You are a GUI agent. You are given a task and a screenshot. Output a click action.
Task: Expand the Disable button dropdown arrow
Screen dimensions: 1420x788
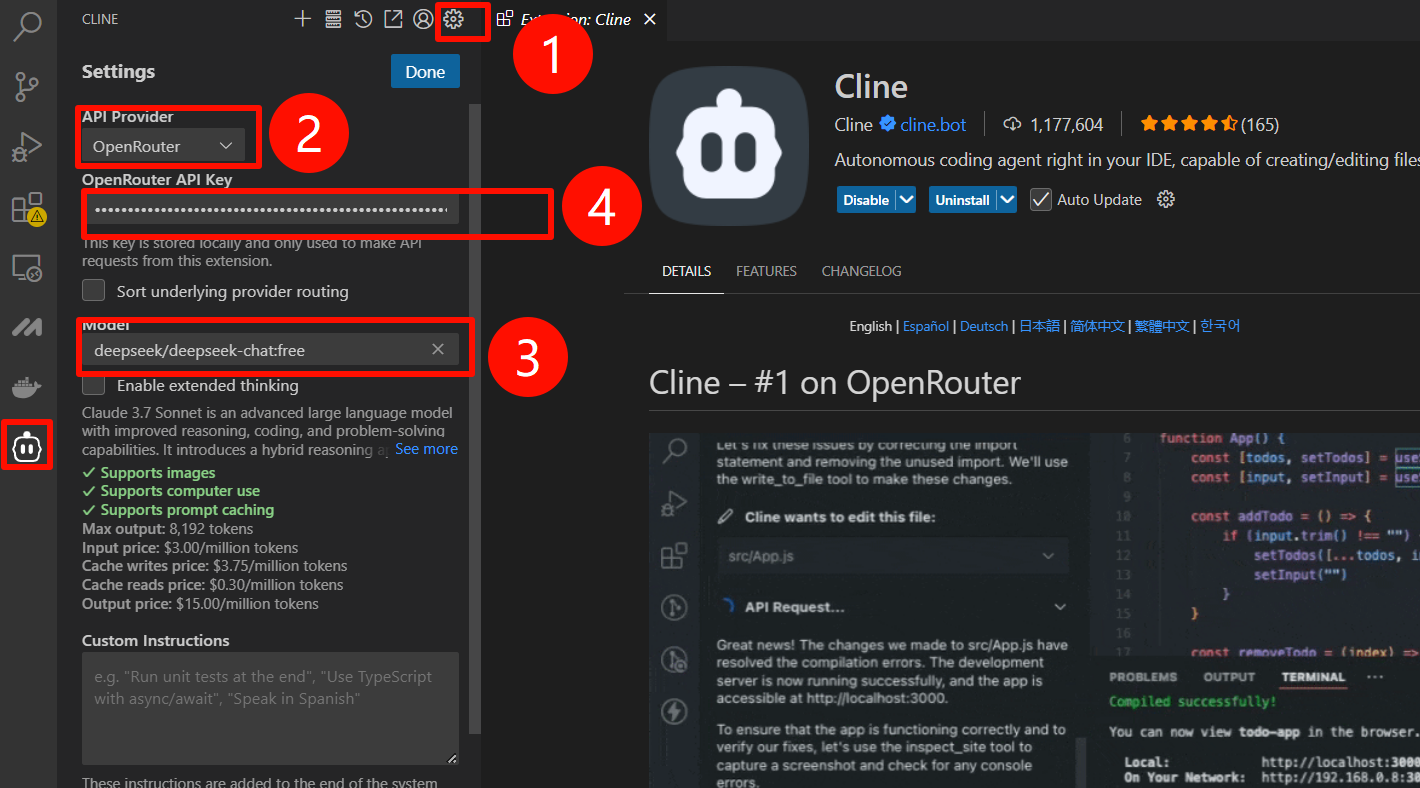tap(906, 199)
